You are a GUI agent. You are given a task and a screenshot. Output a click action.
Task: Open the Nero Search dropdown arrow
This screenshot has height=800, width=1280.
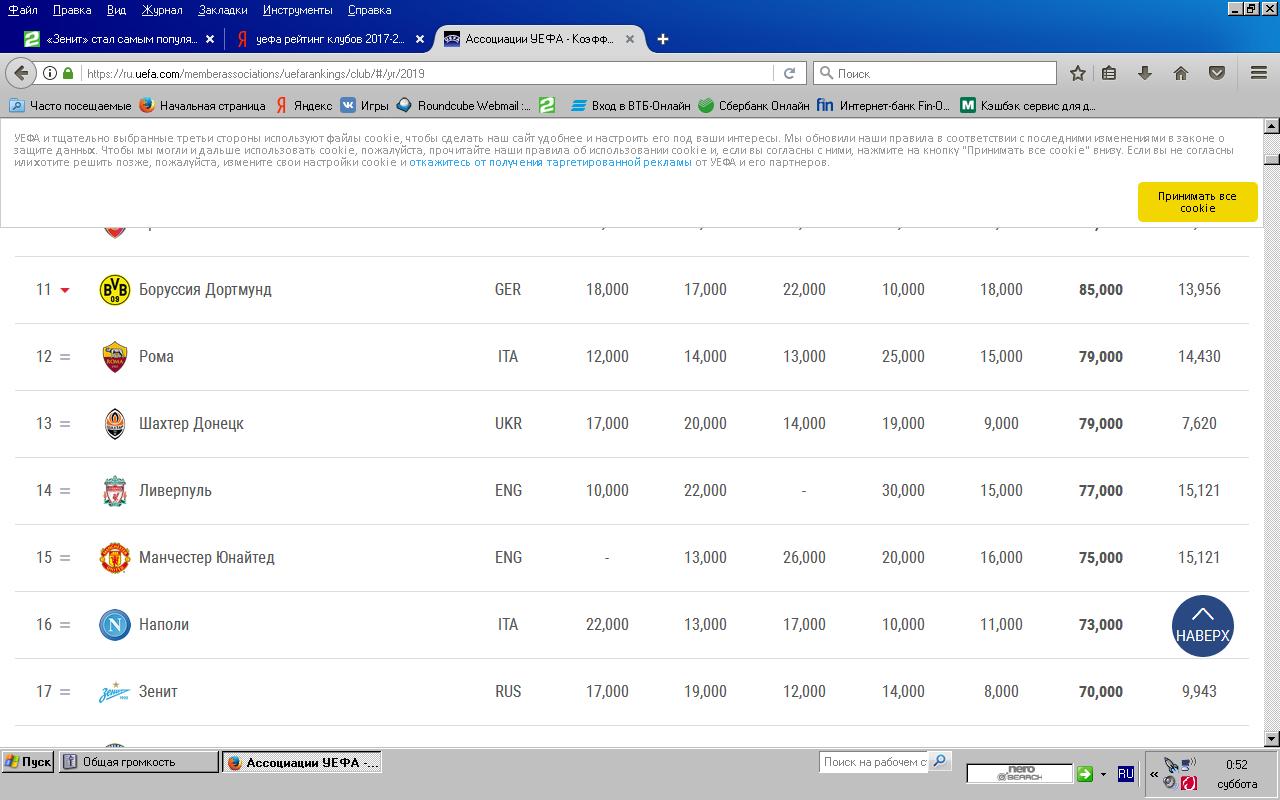click(x=1103, y=774)
